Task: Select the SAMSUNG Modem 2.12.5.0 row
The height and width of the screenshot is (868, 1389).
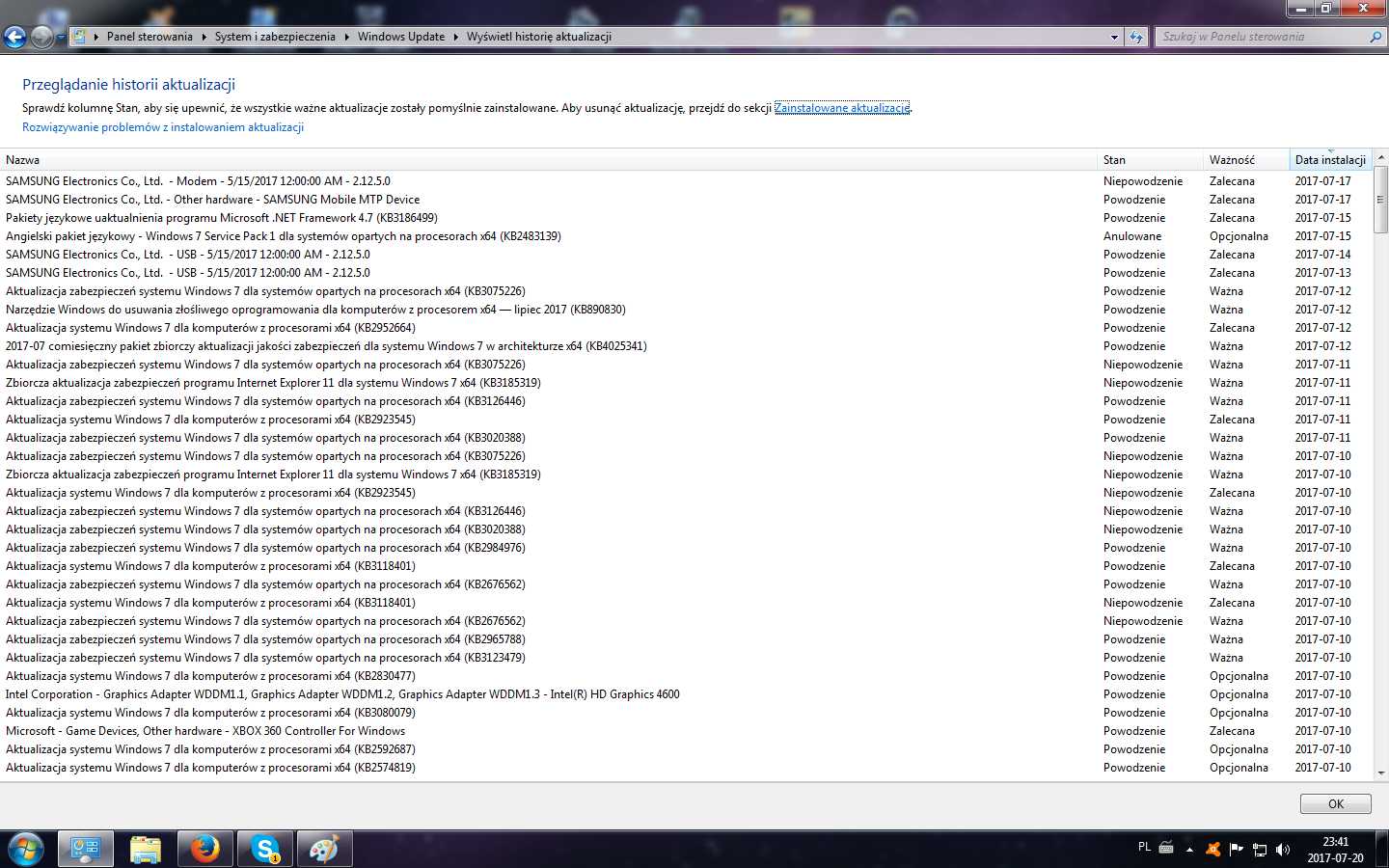Action: click(686, 181)
